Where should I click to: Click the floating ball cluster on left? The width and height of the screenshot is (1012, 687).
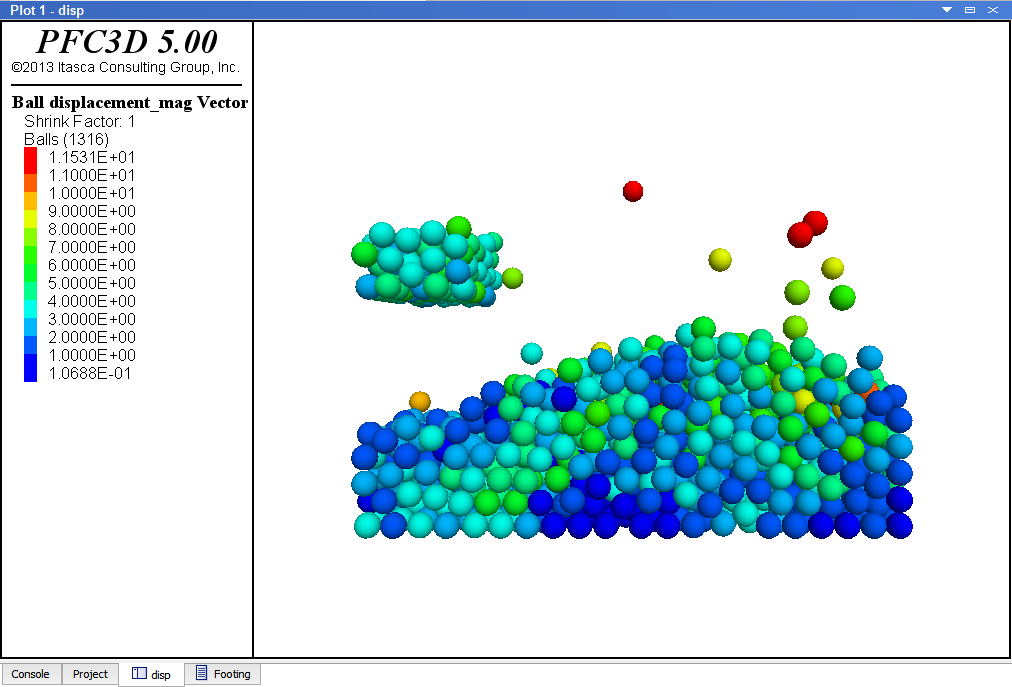428,263
